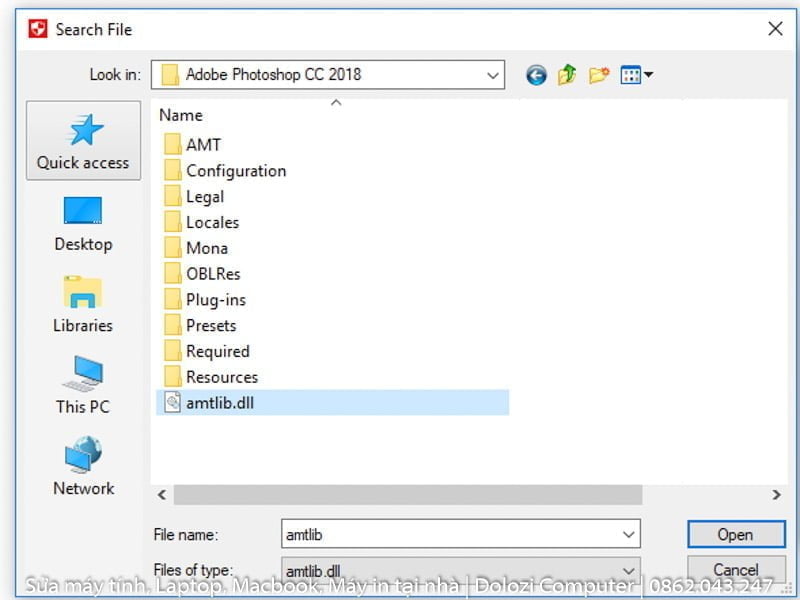Click the right arrow on horizontal scrollbar
This screenshot has width=800, height=600.
[778, 494]
